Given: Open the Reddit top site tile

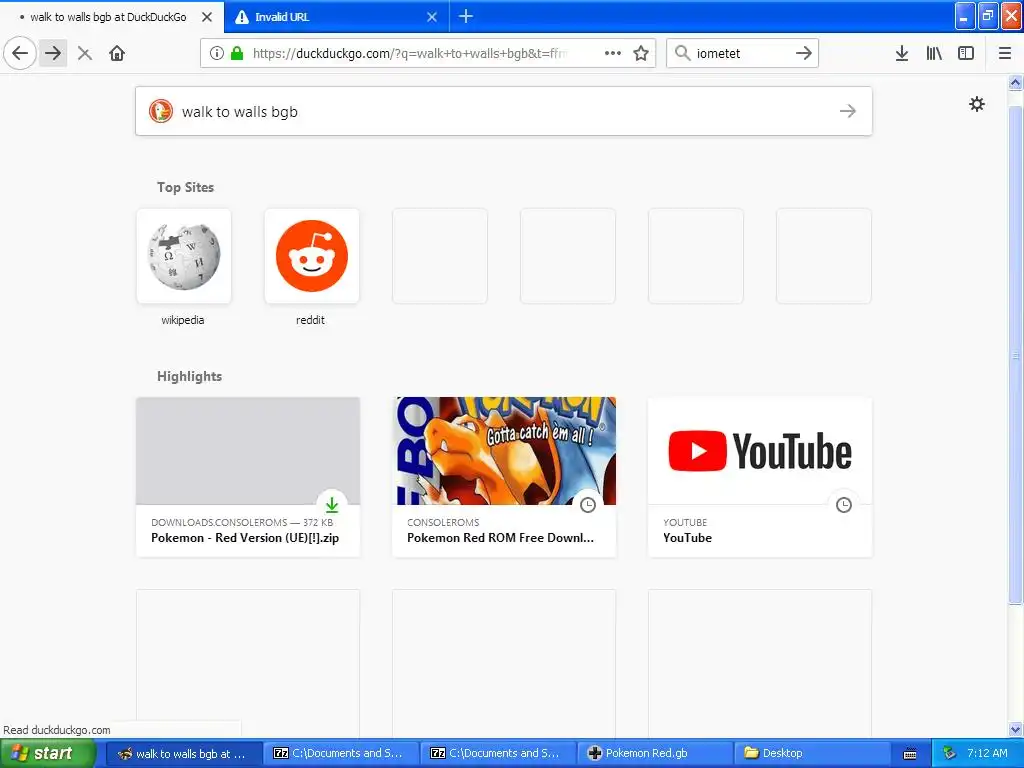Looking at the screenshot, I should click(312, 256).
